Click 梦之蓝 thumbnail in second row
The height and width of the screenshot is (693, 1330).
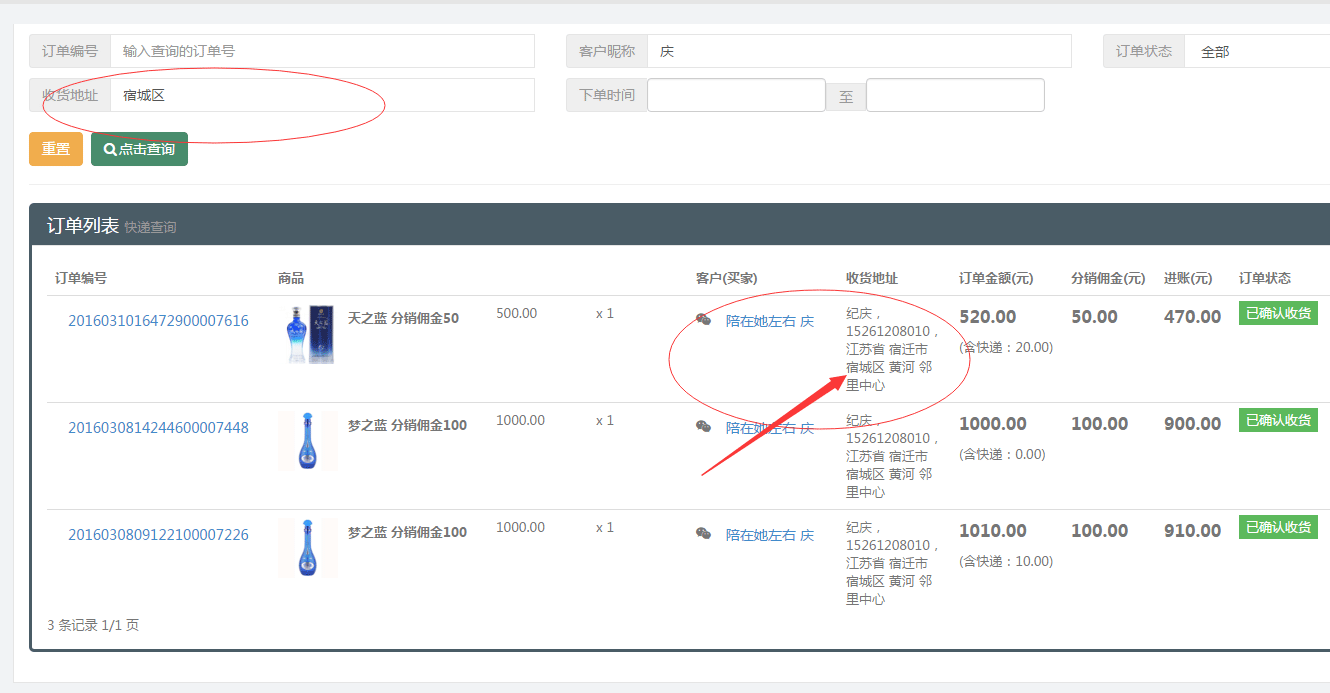pos(308,441)
